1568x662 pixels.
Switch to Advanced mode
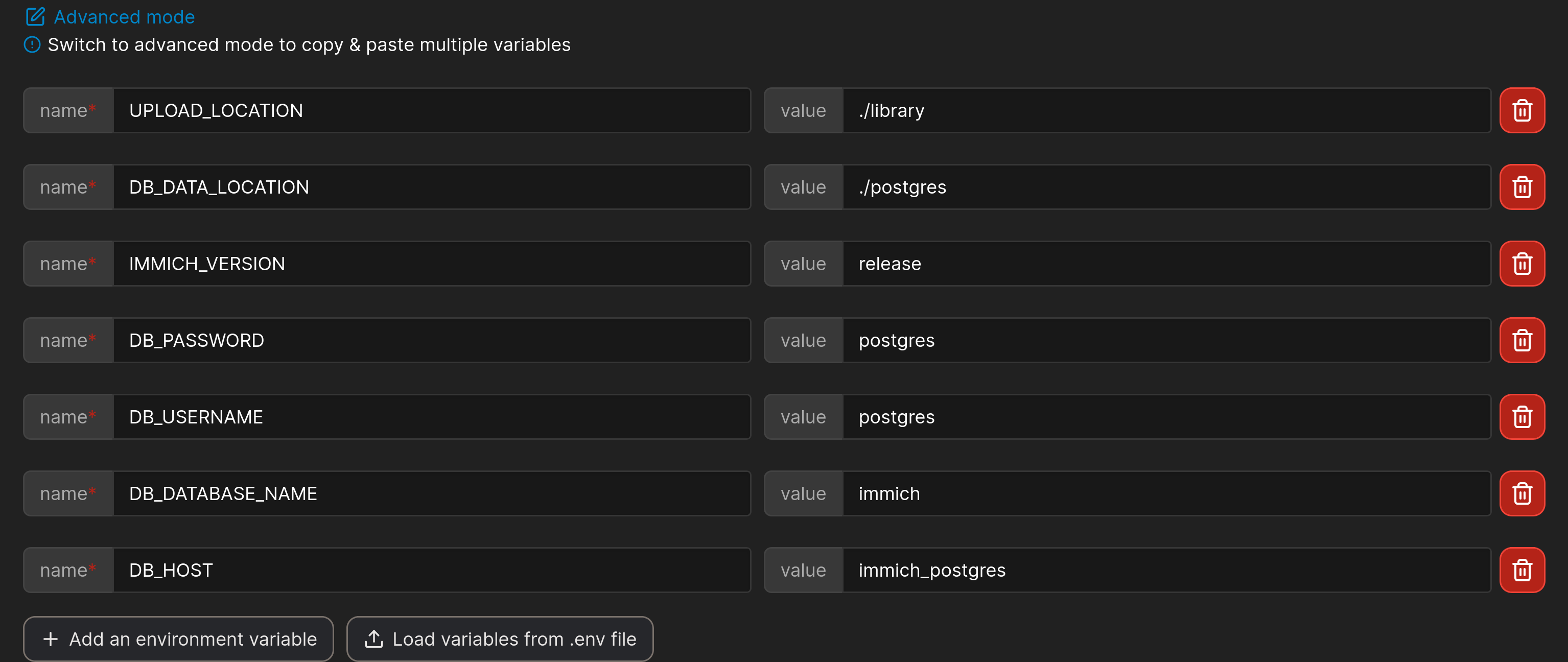tap(124, 17)
